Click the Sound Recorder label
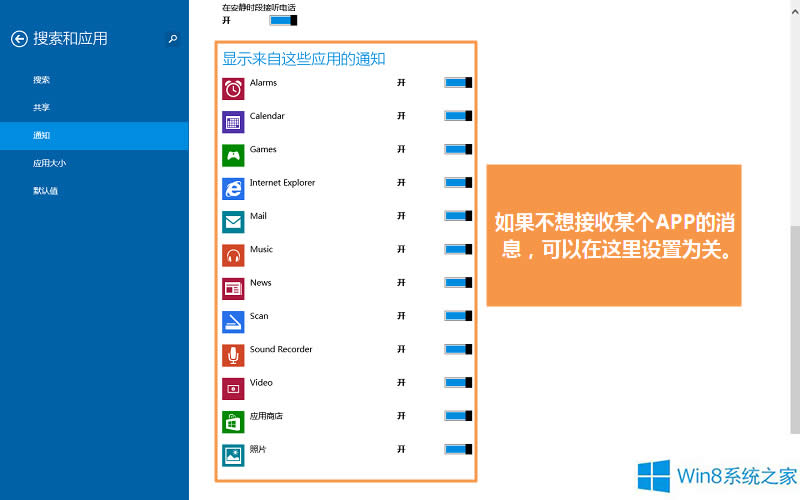 281,349
